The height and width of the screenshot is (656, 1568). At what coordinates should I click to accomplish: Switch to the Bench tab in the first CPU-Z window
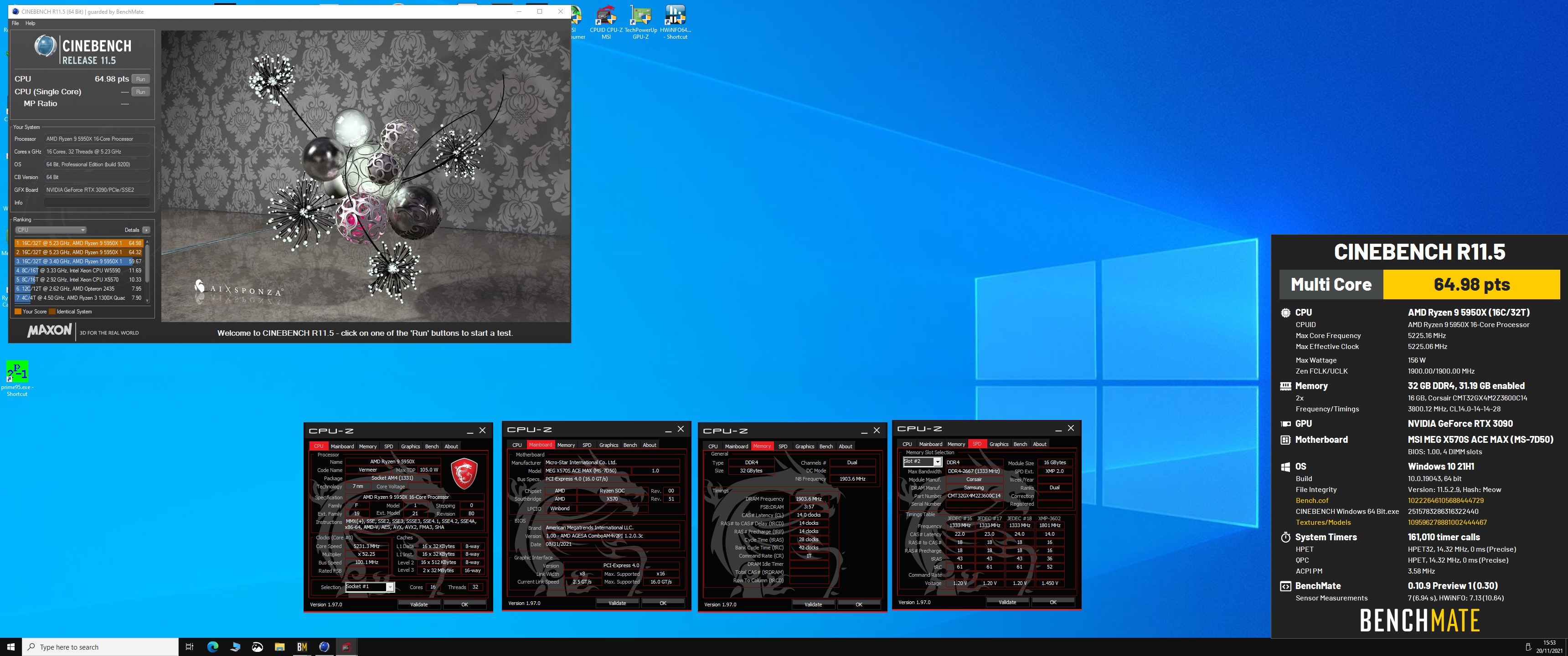pyautogui.click(x=432, y=446)
